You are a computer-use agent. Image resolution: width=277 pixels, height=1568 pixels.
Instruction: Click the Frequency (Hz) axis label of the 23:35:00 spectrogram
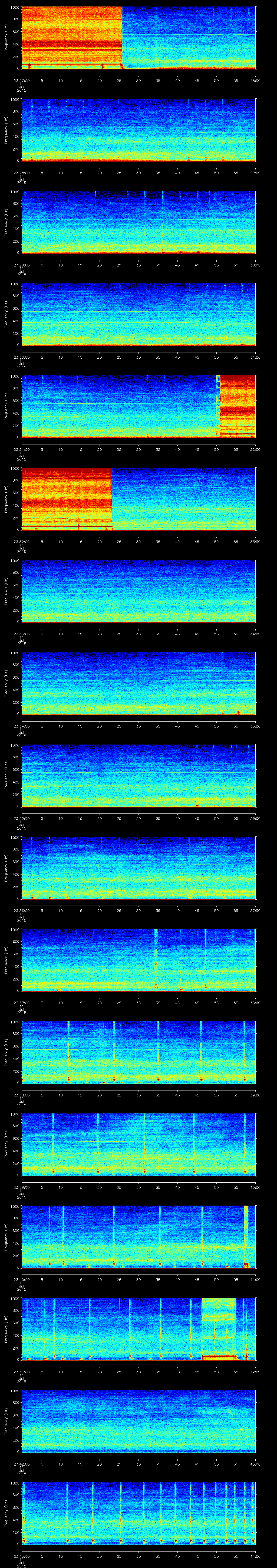tap(6, 775)
